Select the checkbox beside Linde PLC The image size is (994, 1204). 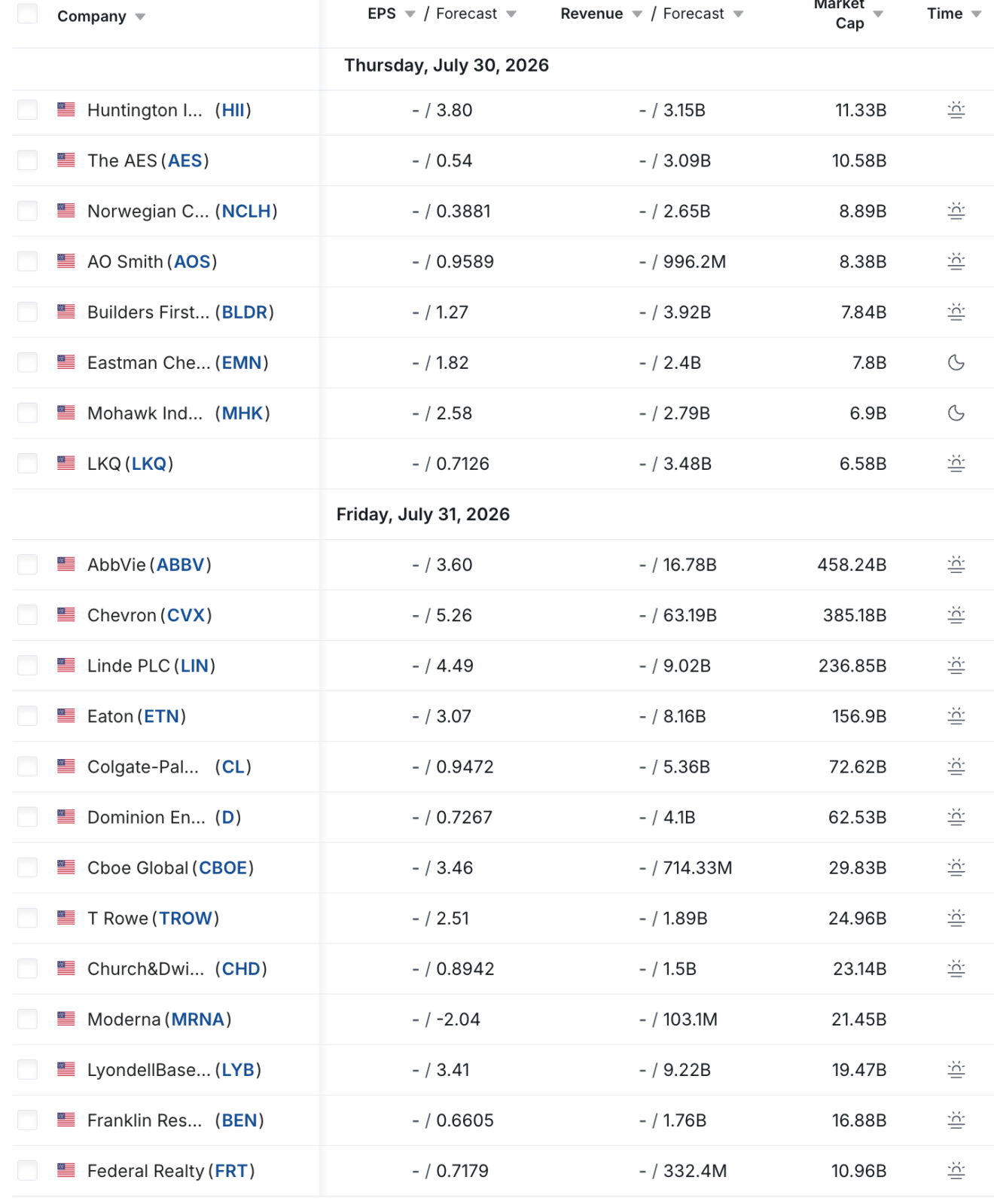click(27, 666)
